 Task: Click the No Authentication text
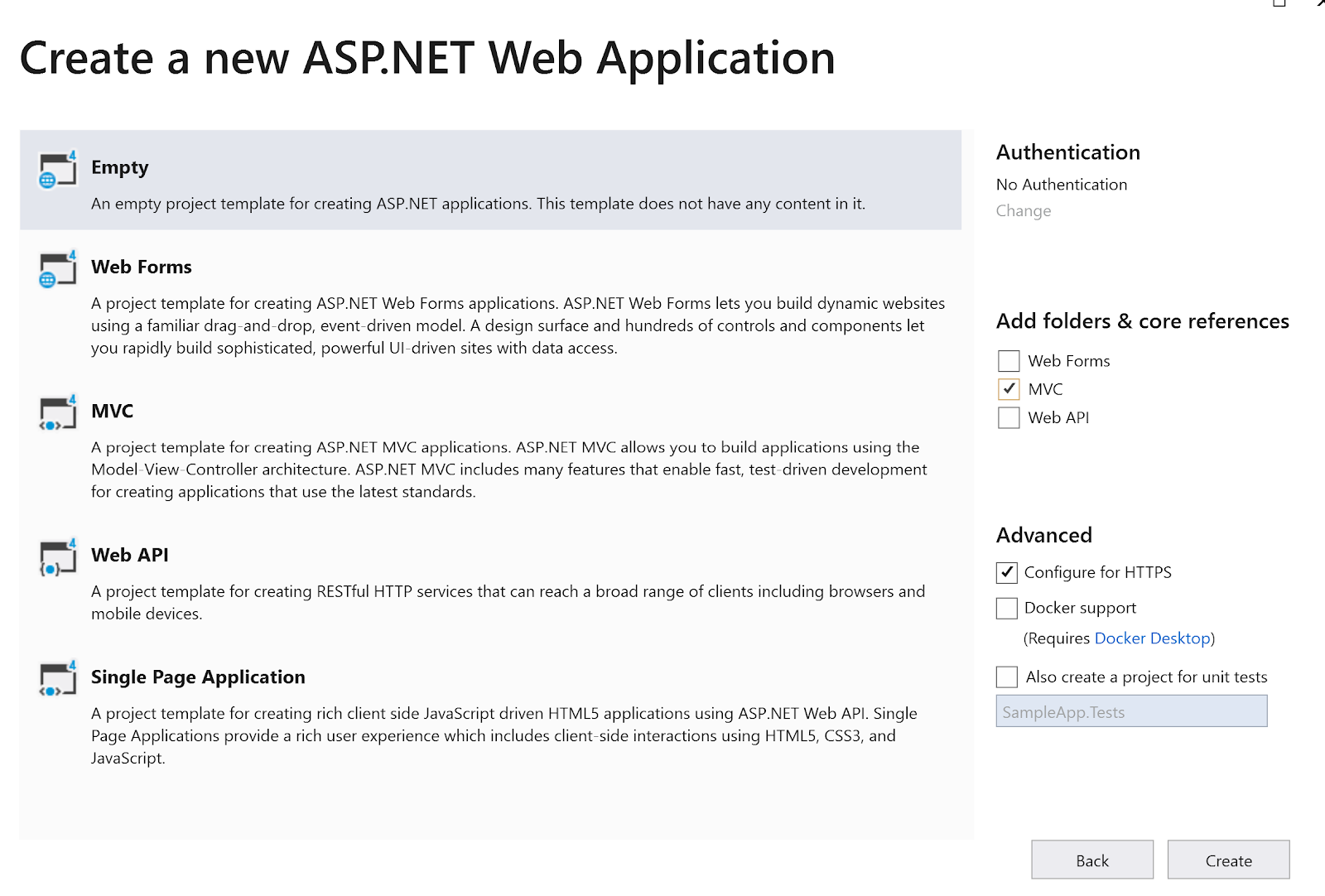(1062, 185)
